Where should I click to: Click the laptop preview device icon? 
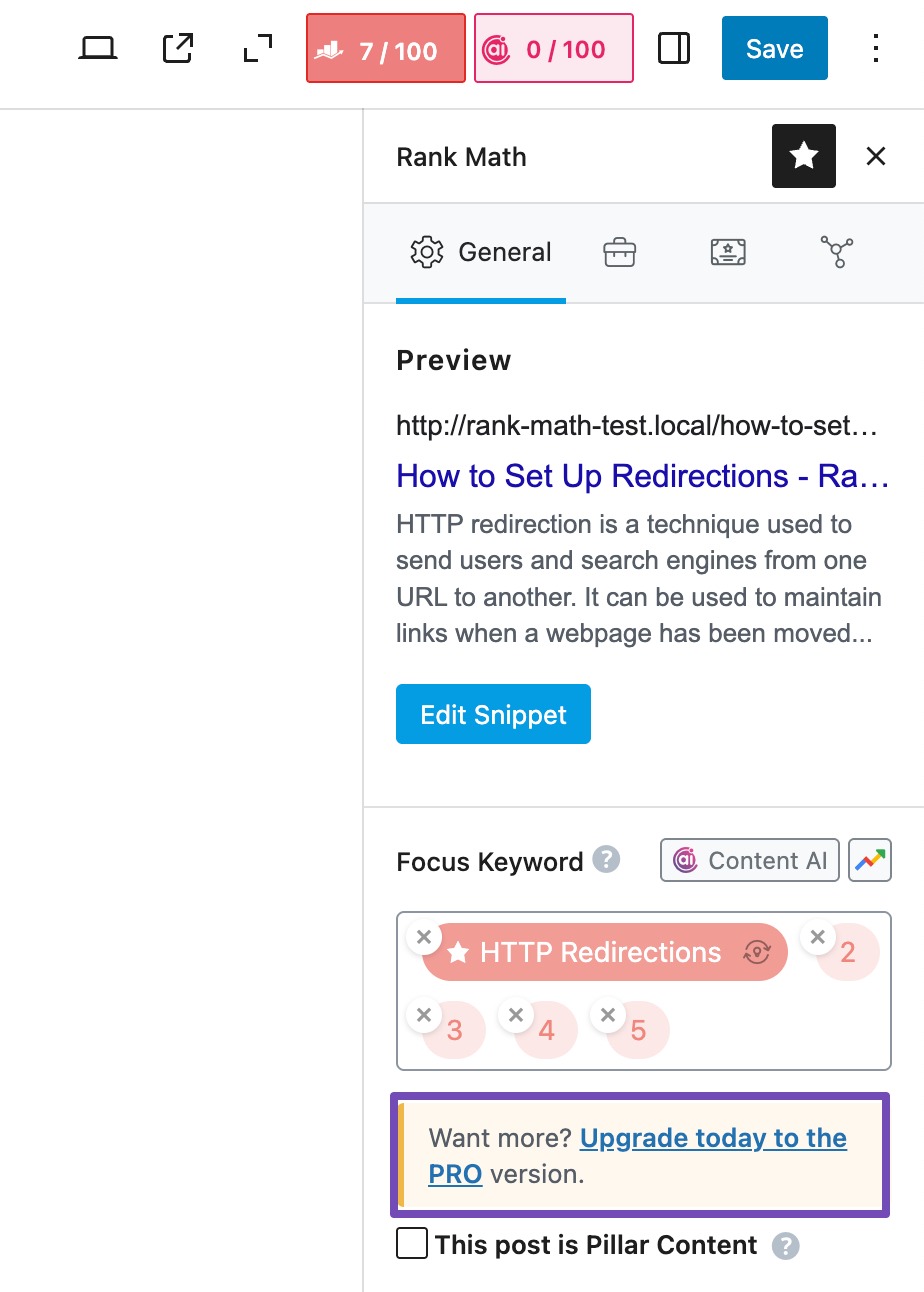[x=98, y=48]
